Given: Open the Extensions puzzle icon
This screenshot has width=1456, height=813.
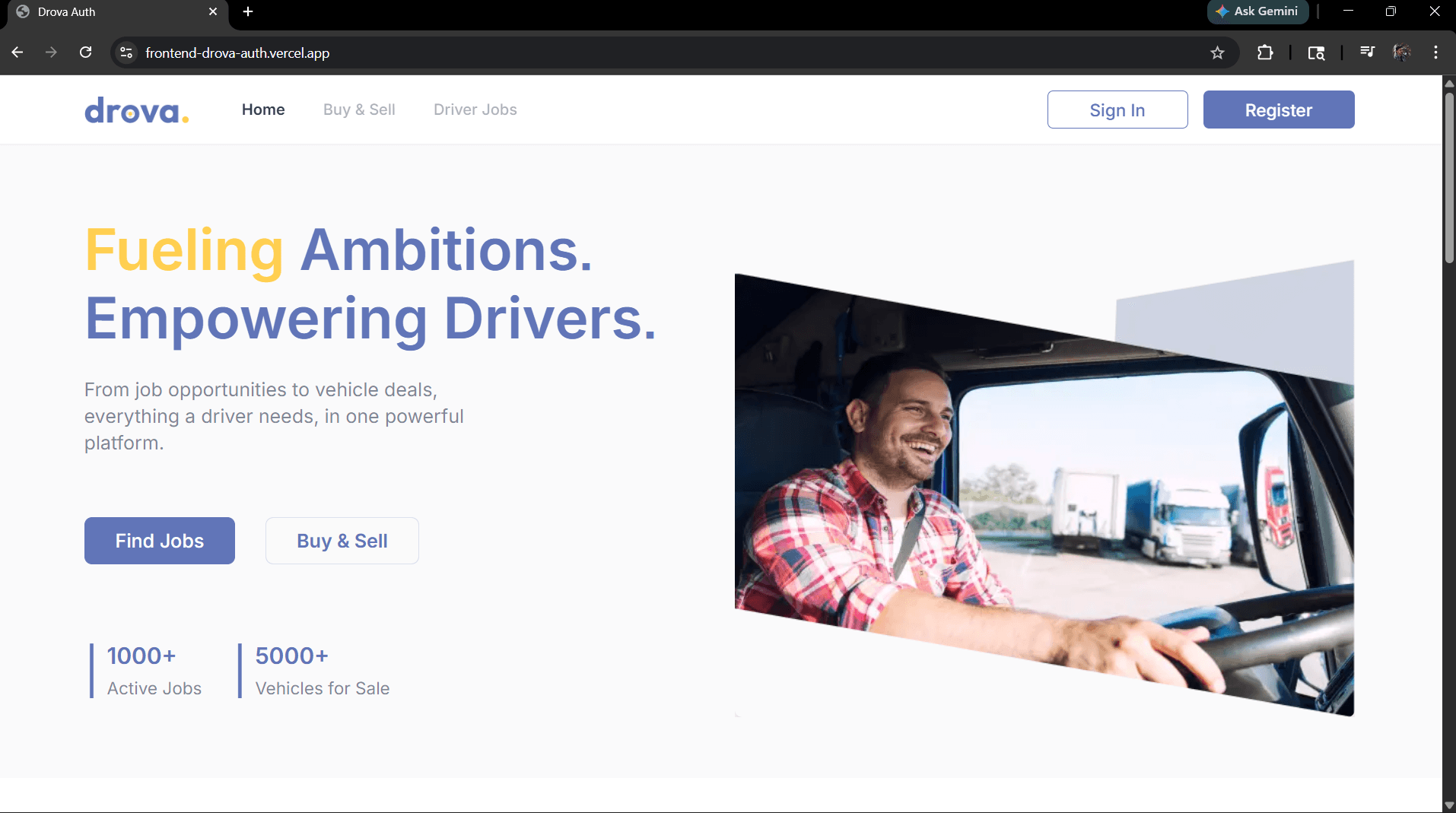Looking at the screenshot, I should click(1264, 52).
